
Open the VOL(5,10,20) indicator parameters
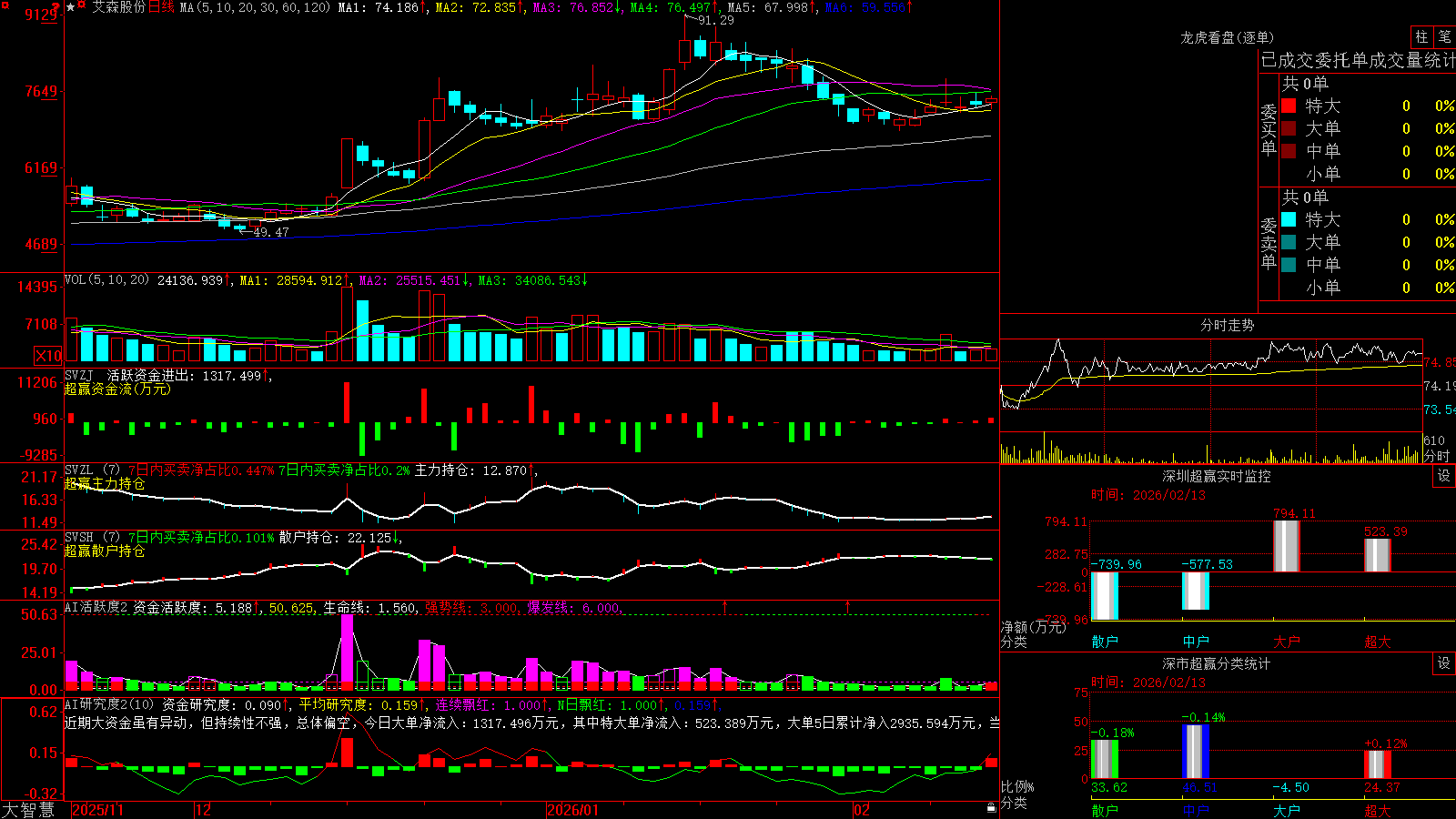106,280
